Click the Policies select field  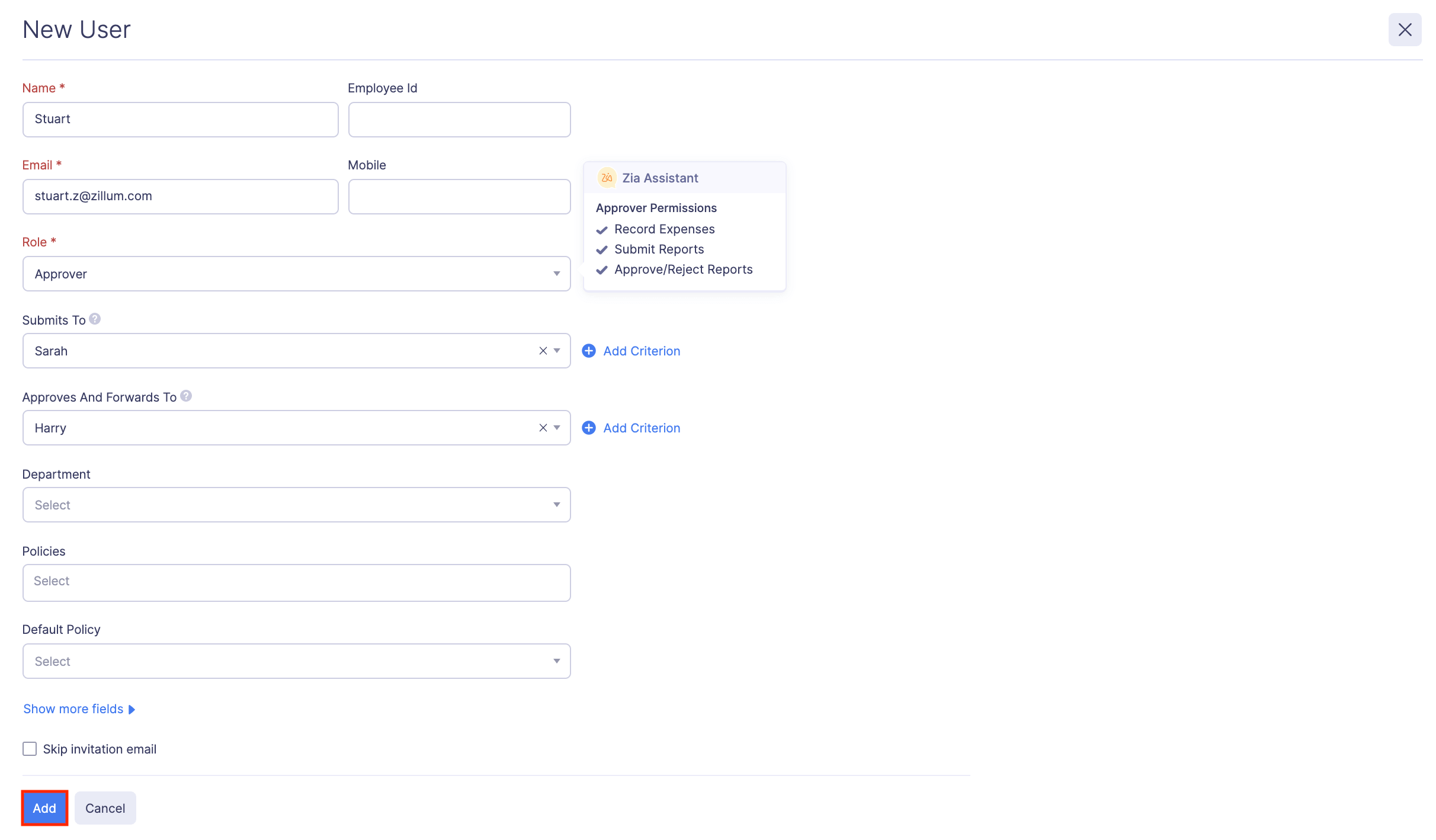(296, 582)
